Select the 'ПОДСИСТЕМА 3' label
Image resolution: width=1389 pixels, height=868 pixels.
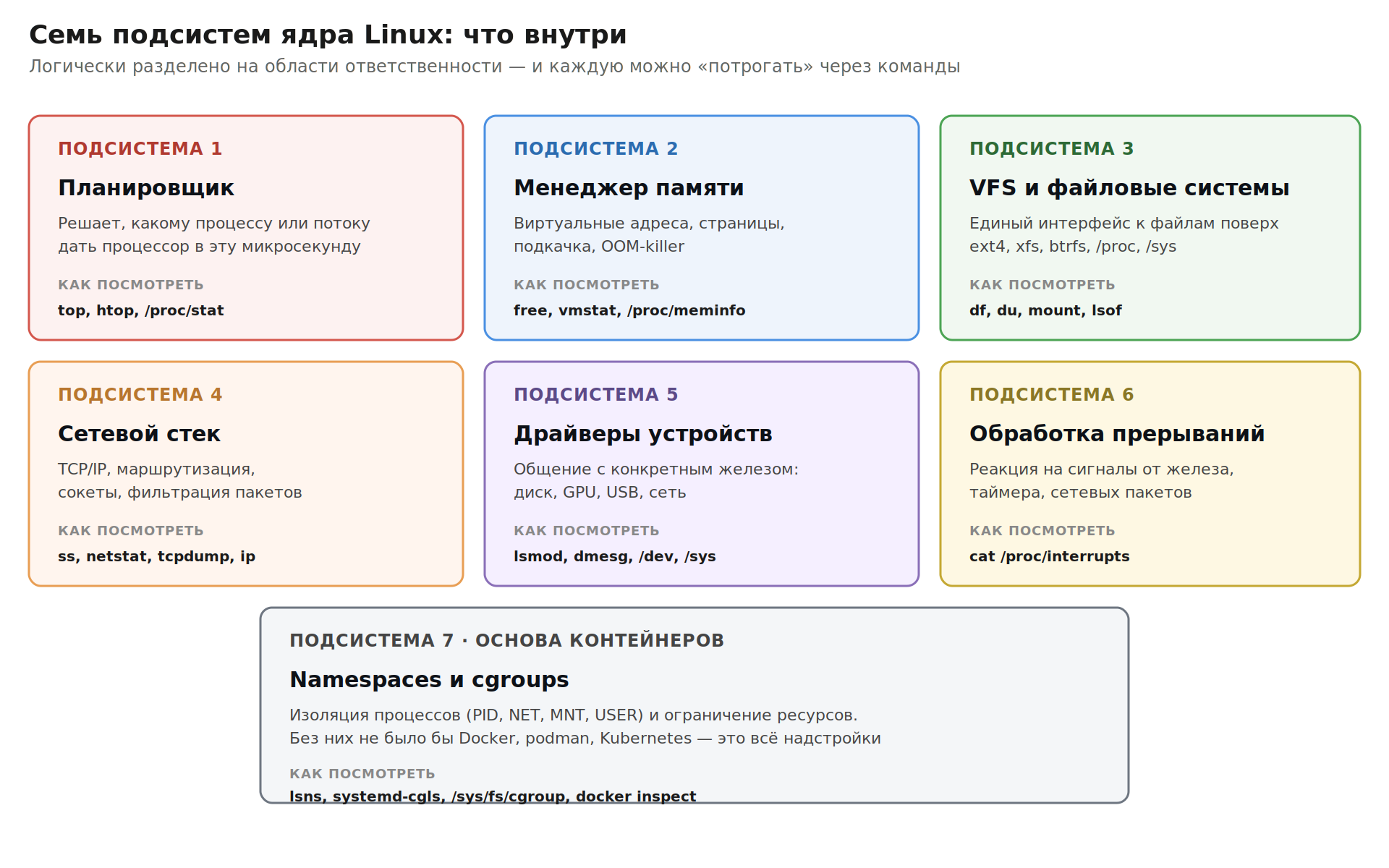1051,148
